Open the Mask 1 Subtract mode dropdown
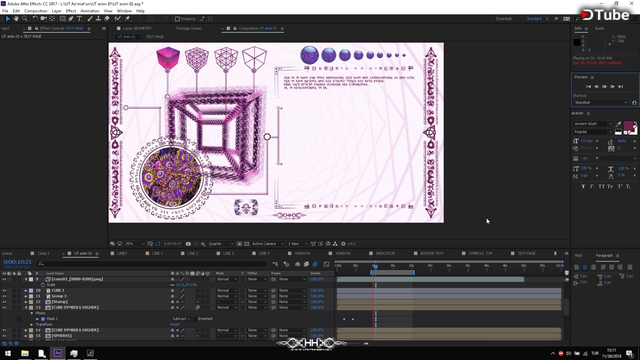The image size is (640, 360). [181, 319]
